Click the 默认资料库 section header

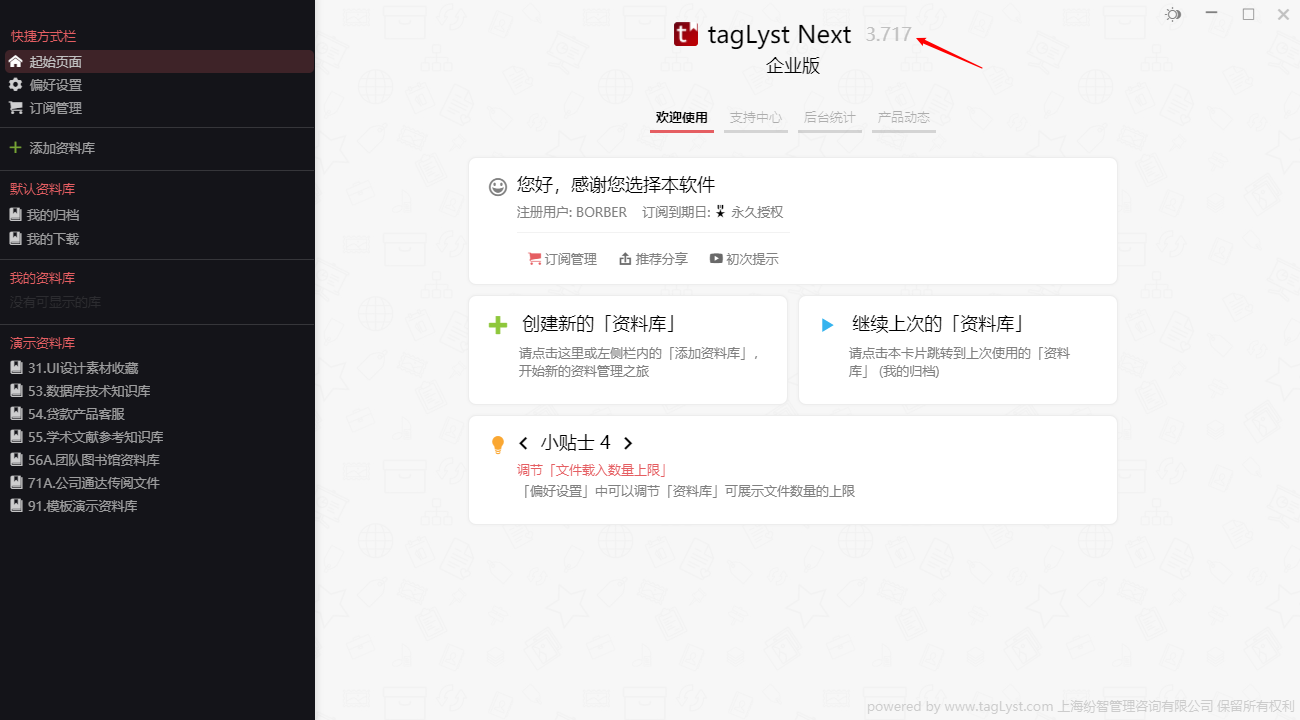click(43, 189)
